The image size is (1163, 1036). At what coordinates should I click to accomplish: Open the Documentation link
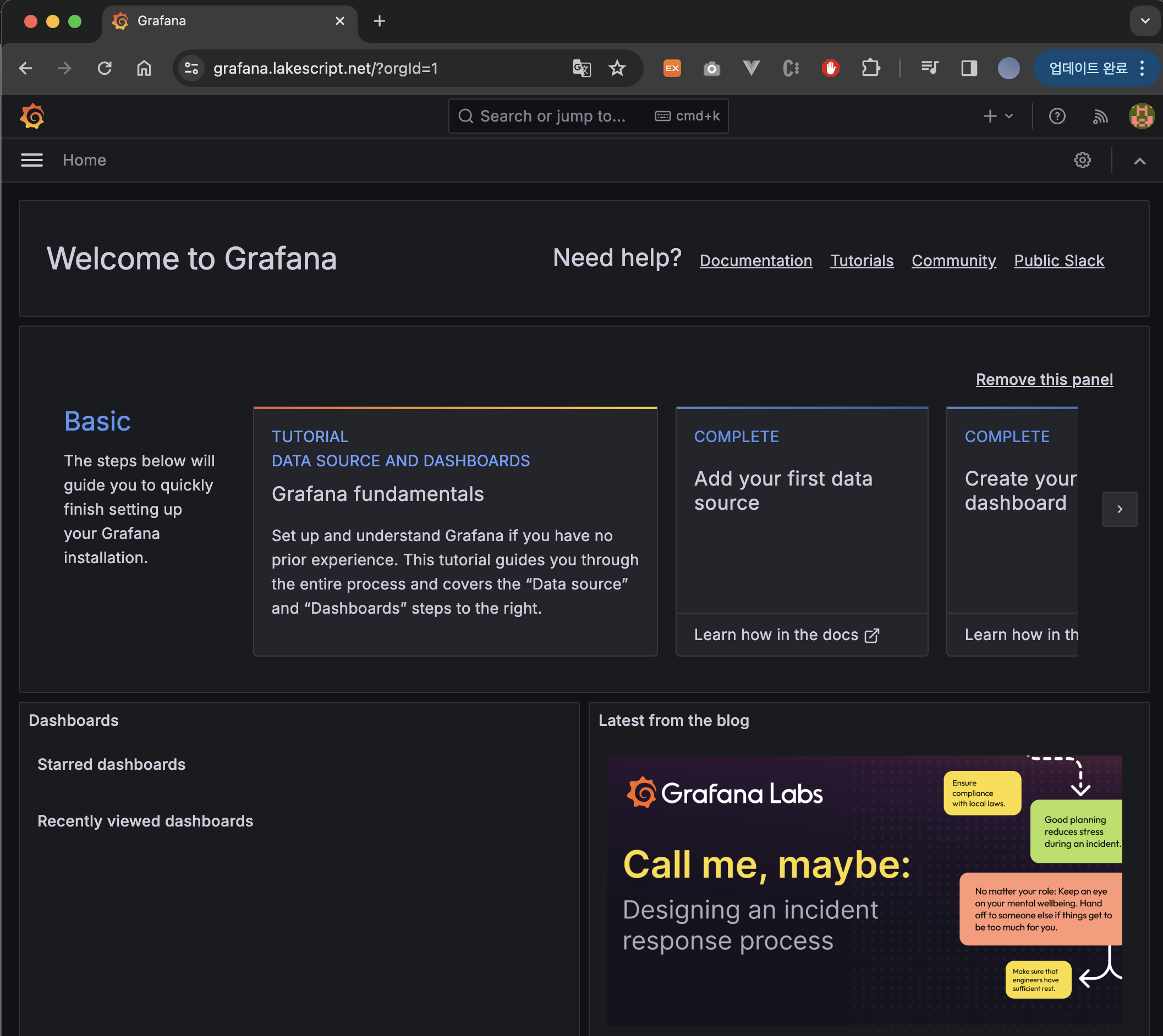755,261
